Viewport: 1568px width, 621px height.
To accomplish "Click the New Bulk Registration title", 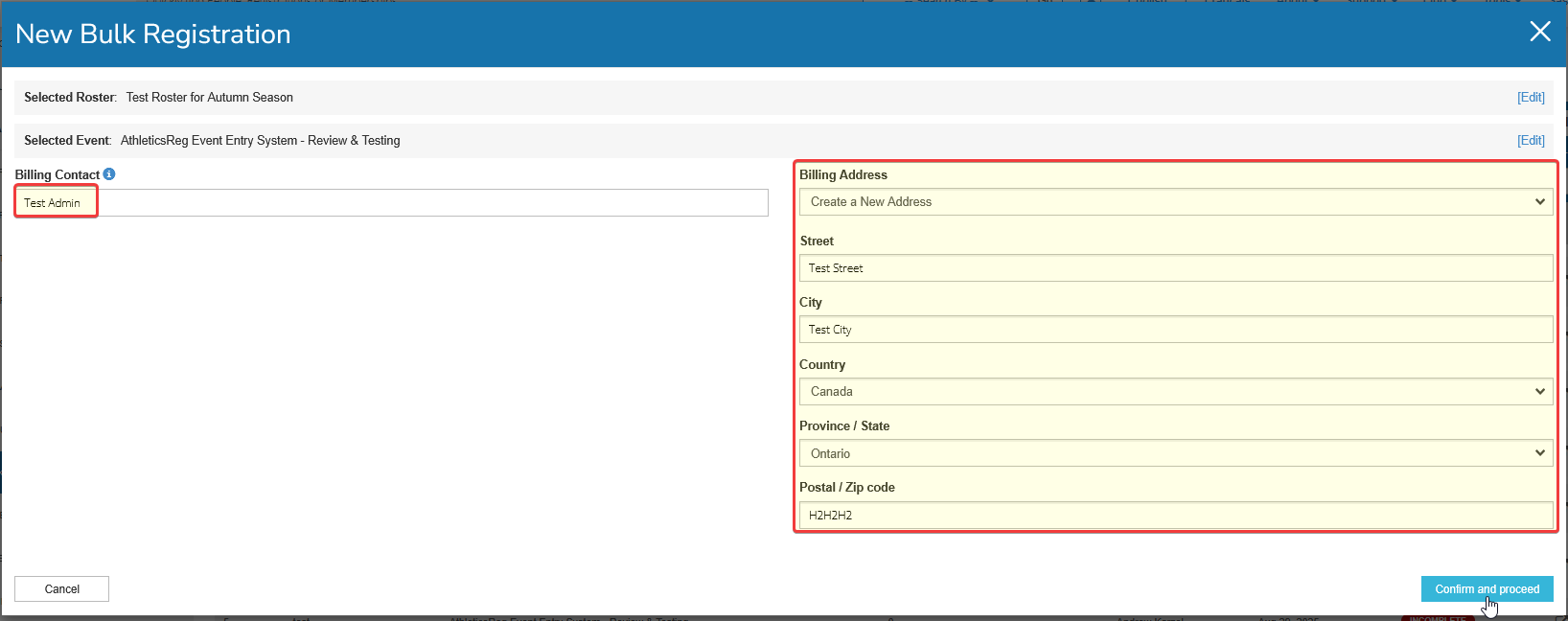I will click(x=153, y=34).
